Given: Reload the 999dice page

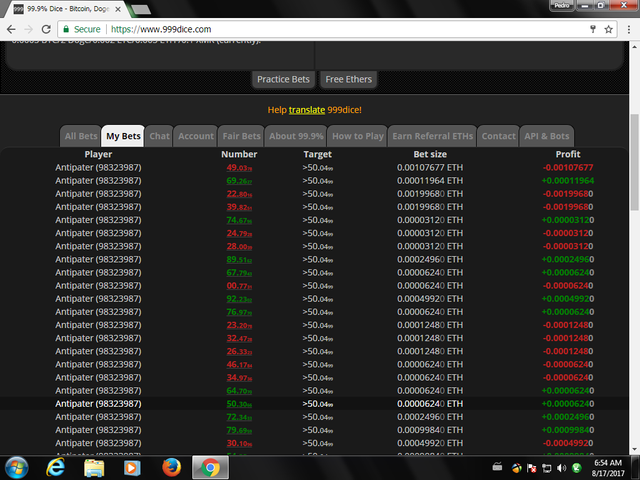Looking at the screenshot, I should (46, 29).
